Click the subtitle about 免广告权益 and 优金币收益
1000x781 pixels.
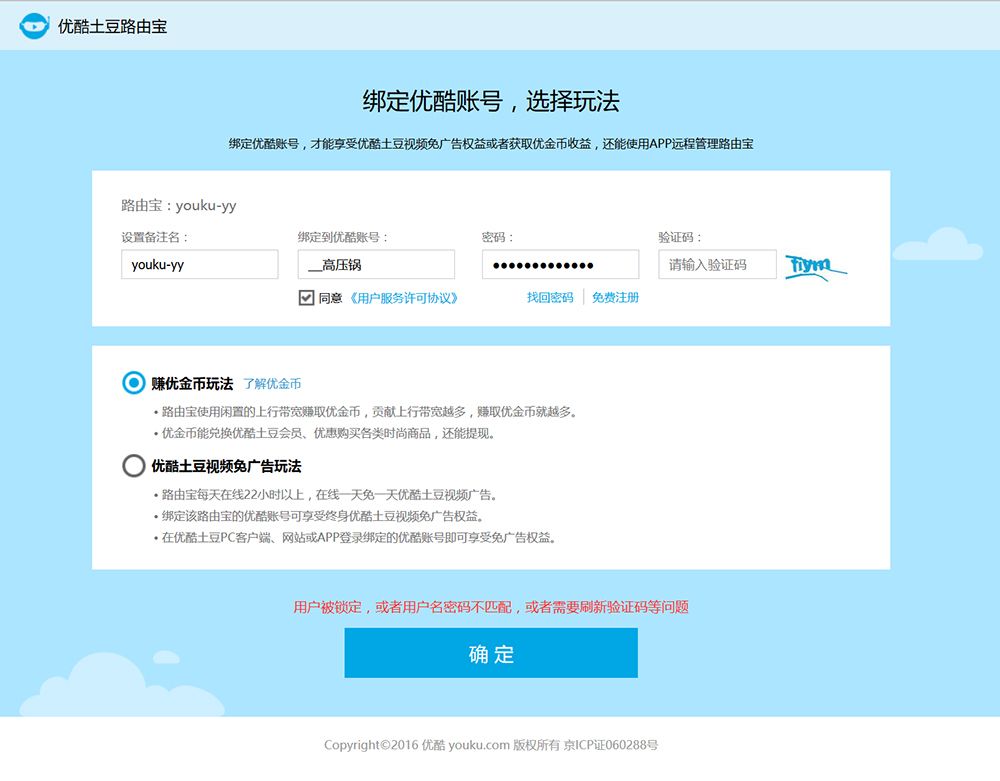(x=491, y=144)
